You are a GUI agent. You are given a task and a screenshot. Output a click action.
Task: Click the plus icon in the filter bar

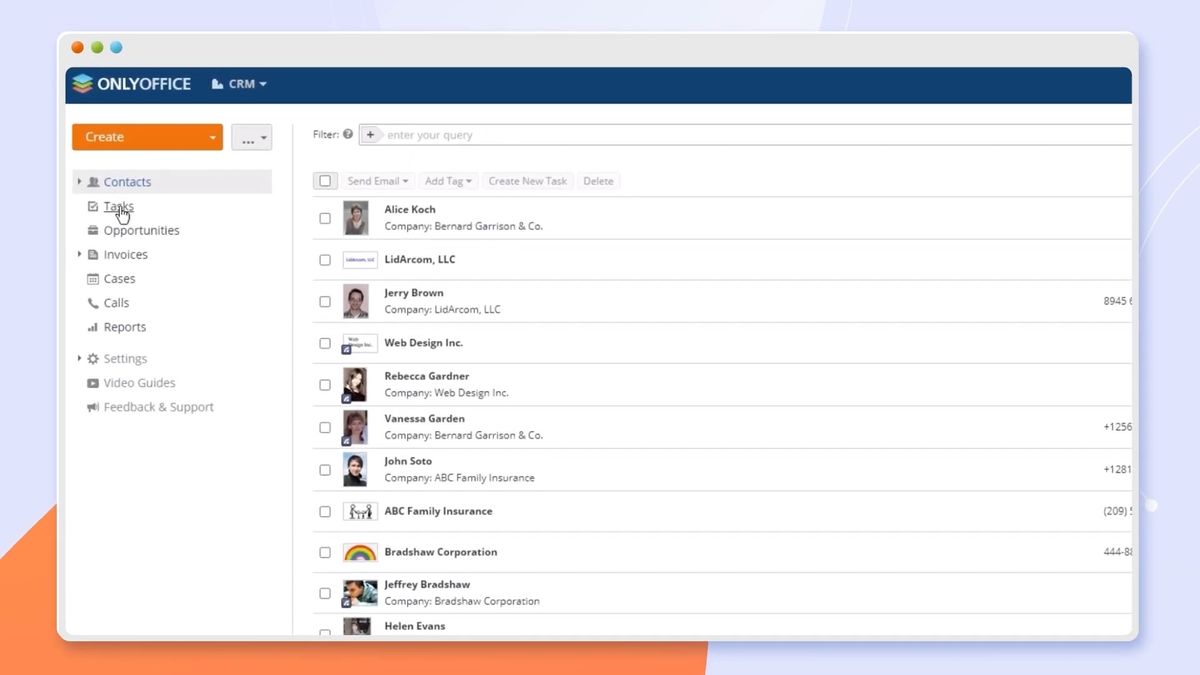point(369,133)
